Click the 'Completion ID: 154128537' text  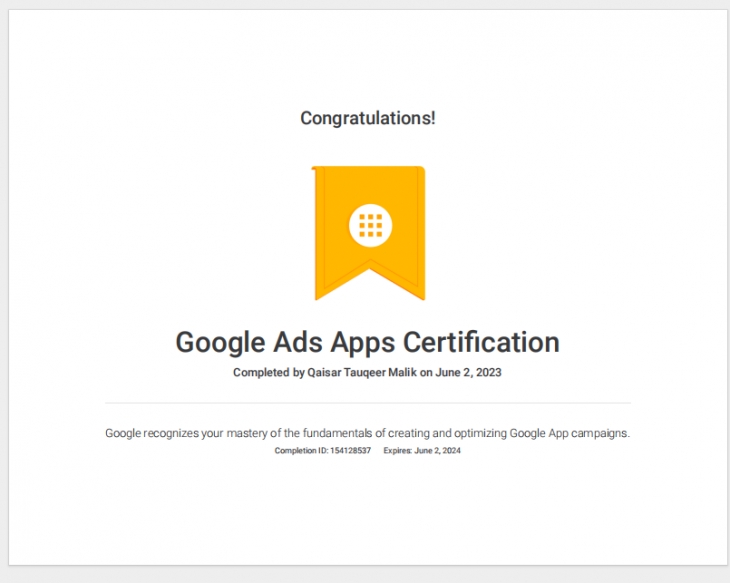[323, 450]
